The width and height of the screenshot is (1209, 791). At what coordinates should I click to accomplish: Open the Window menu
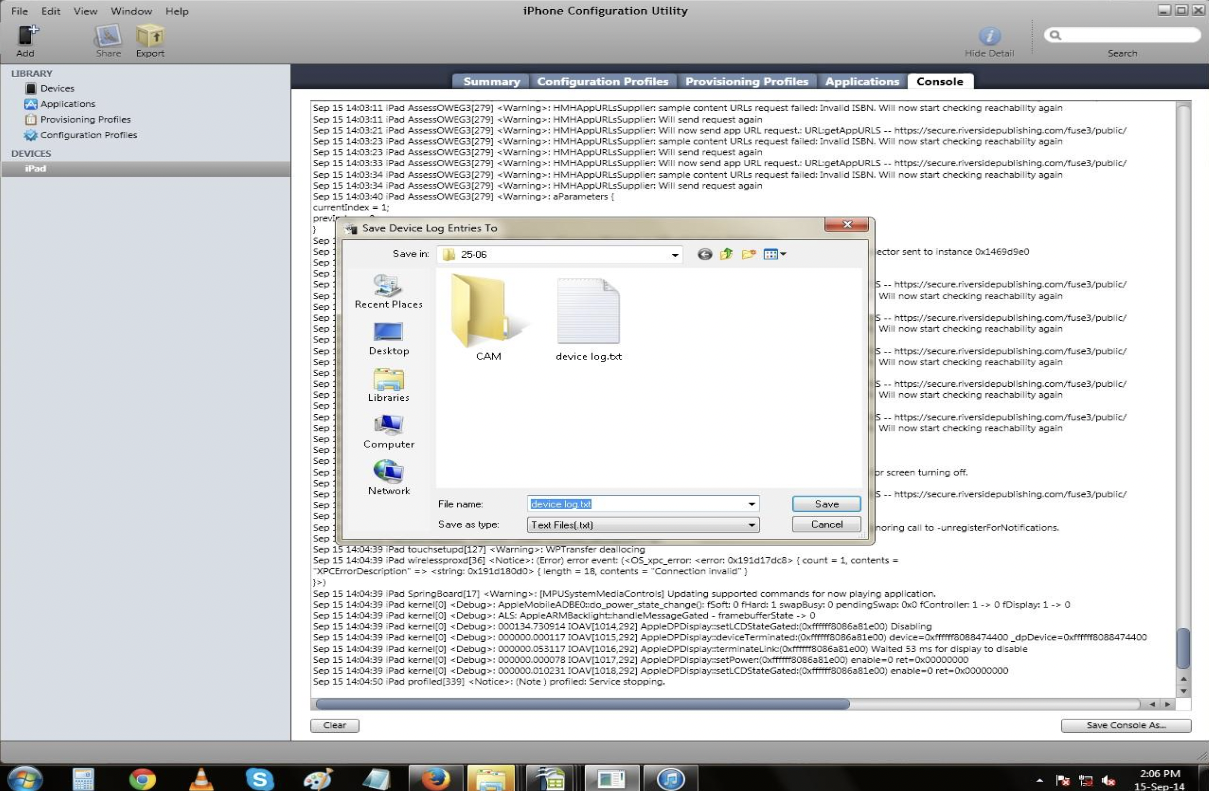131,11
